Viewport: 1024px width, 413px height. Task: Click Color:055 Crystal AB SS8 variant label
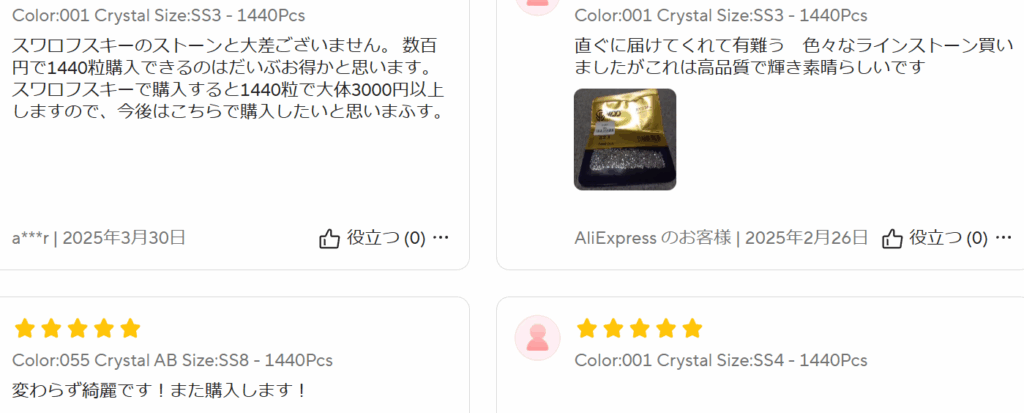(x=172, y=360)
